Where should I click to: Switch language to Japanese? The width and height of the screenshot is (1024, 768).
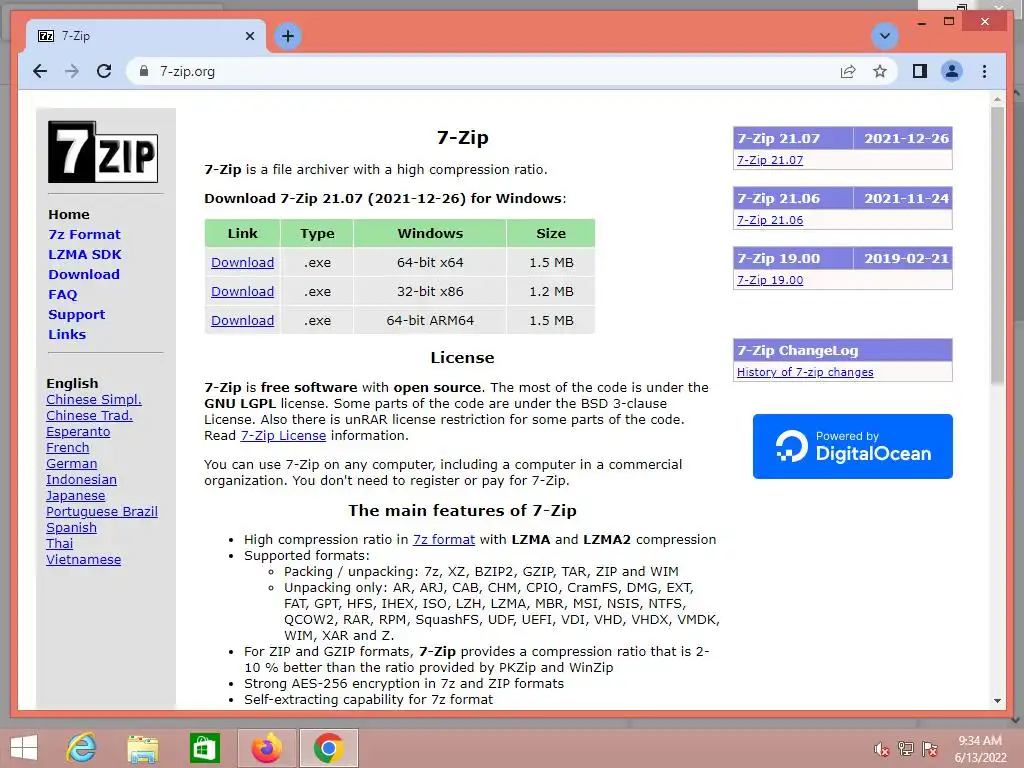click(75, 496)
